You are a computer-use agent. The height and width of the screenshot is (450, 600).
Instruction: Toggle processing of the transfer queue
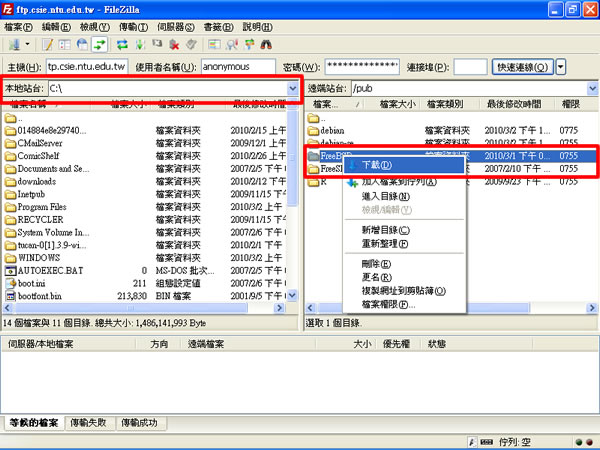tap(140, 45)
